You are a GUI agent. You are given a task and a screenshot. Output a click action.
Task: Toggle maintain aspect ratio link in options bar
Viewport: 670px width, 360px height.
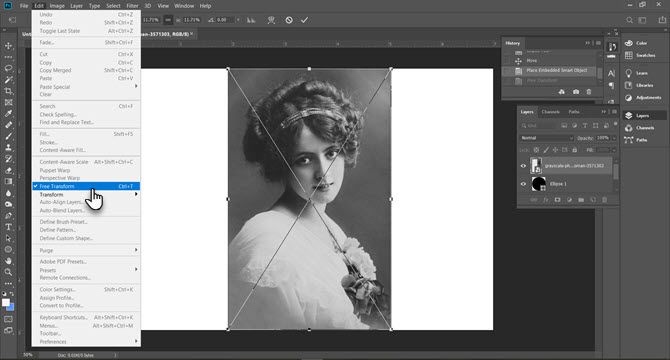tap(168, 20)
